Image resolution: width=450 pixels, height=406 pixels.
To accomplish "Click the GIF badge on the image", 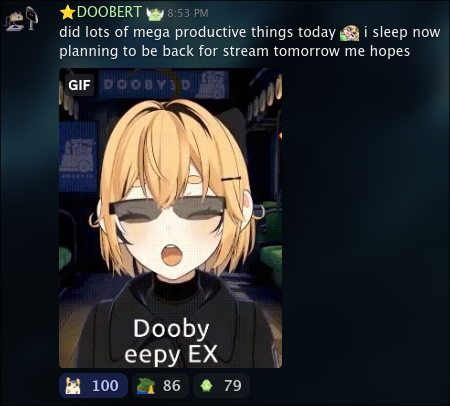I will [79, 85].
